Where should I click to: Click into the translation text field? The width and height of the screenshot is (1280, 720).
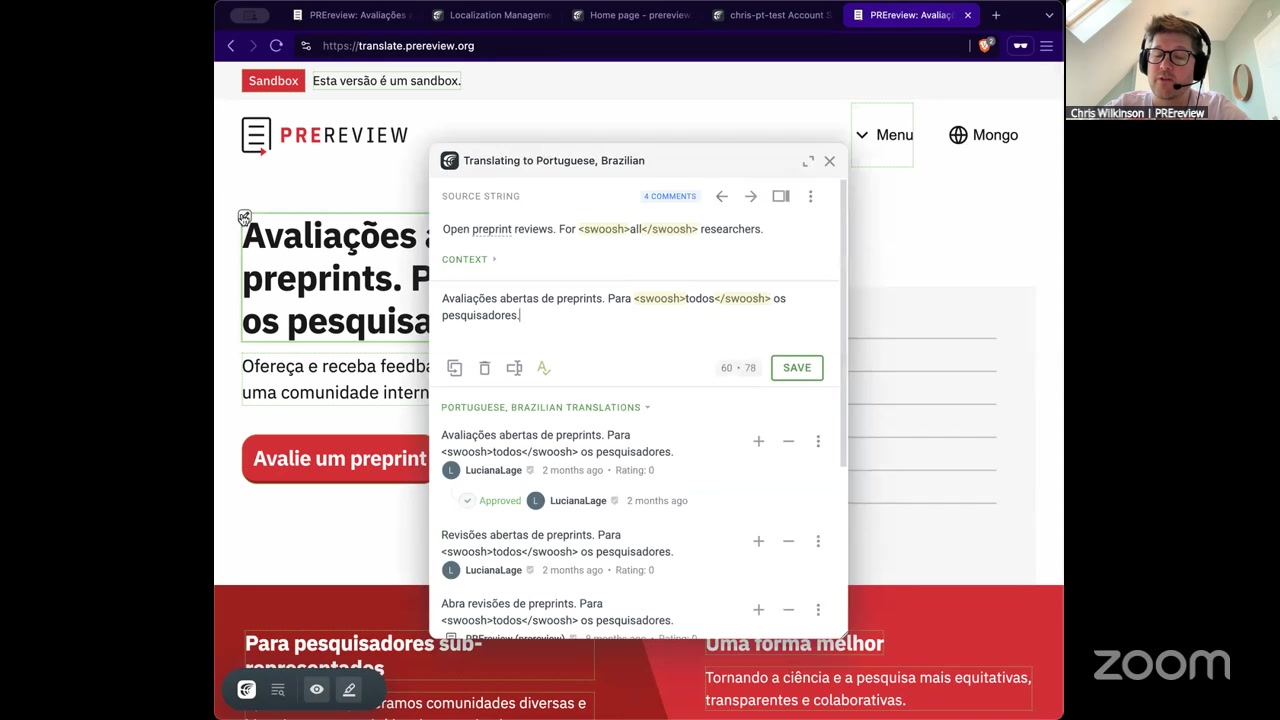(630, 315)
